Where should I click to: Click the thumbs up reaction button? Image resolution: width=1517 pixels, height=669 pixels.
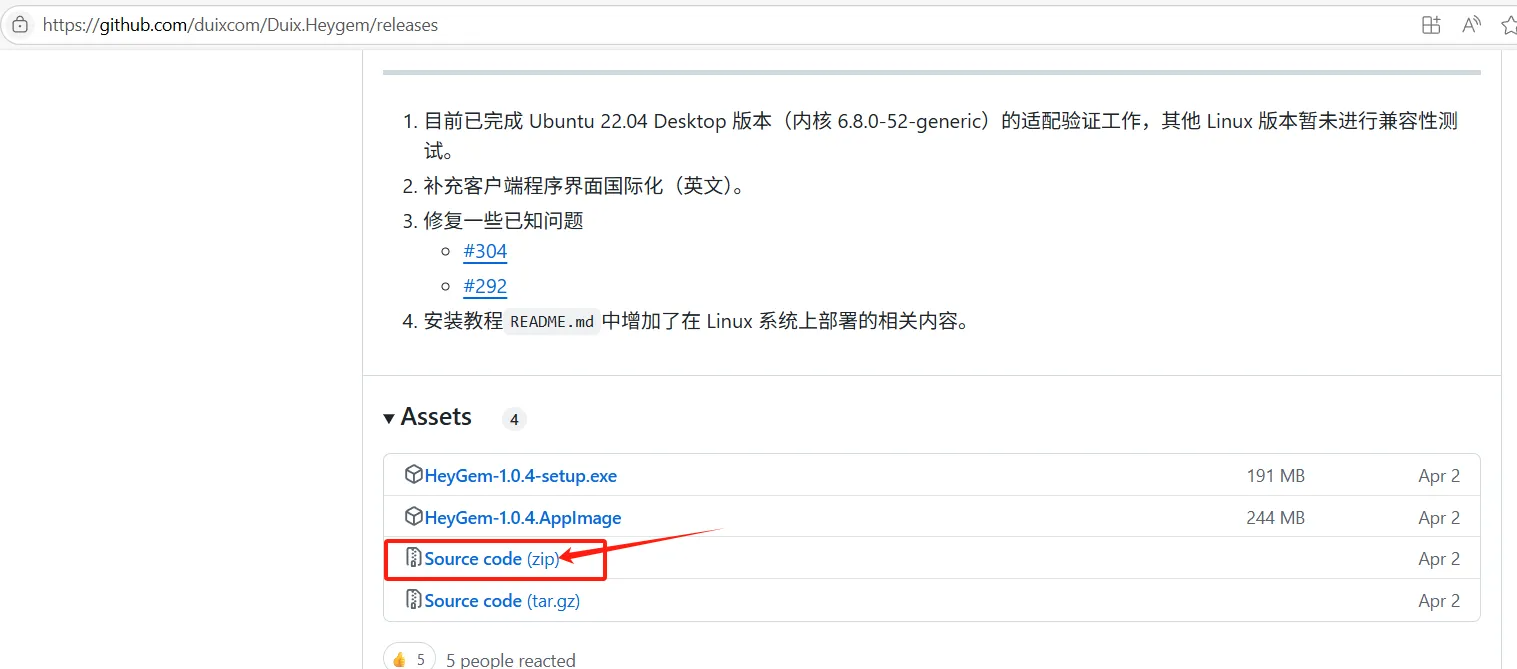(x=409, y=658)
